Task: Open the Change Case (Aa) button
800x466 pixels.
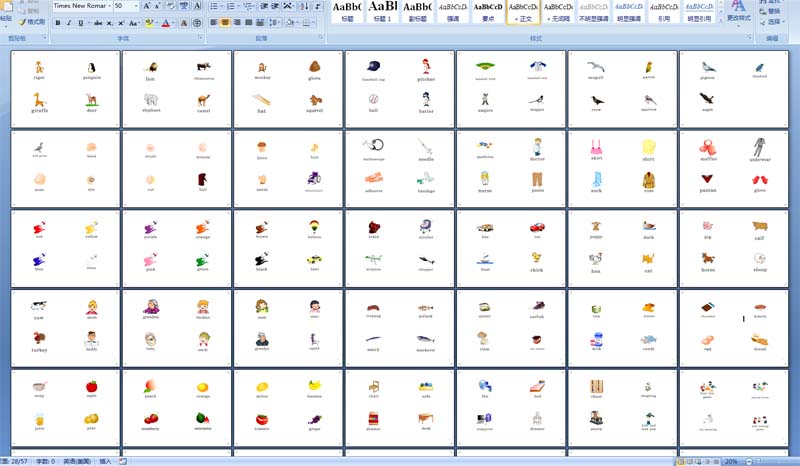Action: pyautogui.click(x=134, y=23)
